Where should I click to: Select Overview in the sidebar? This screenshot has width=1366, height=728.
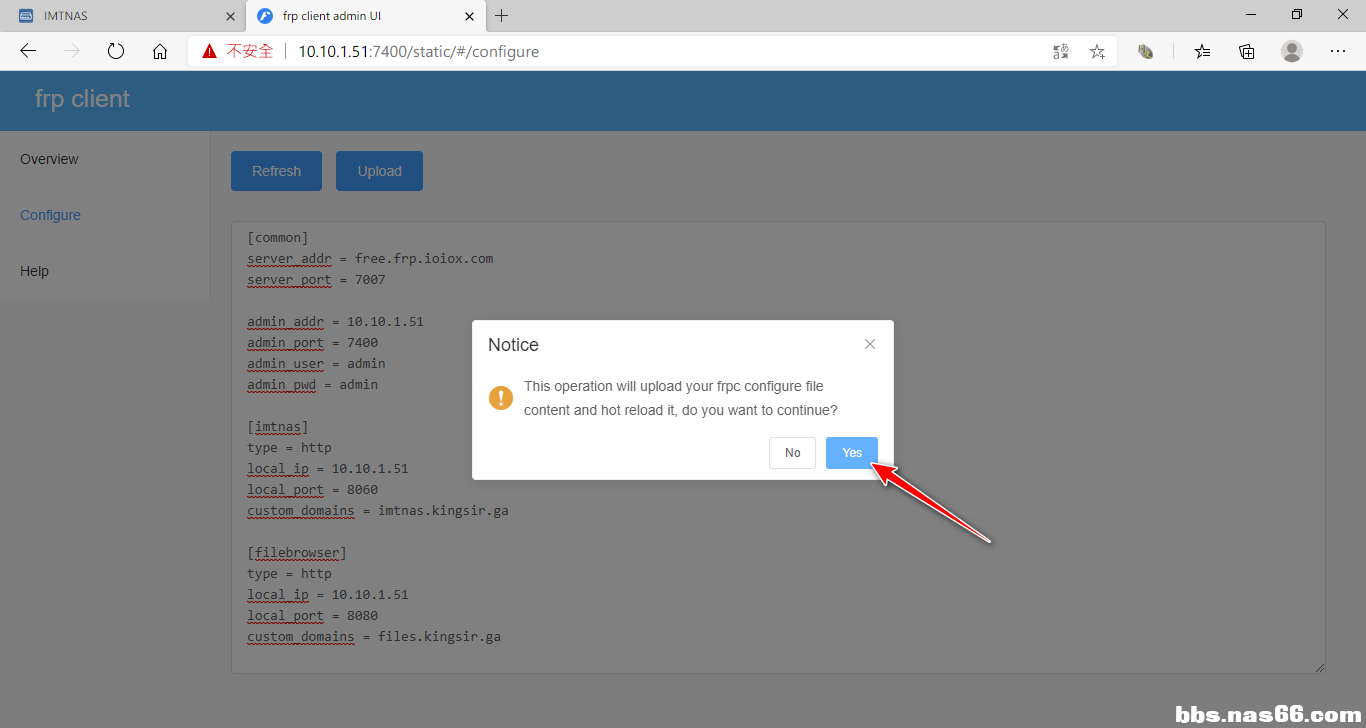[49, 159]
